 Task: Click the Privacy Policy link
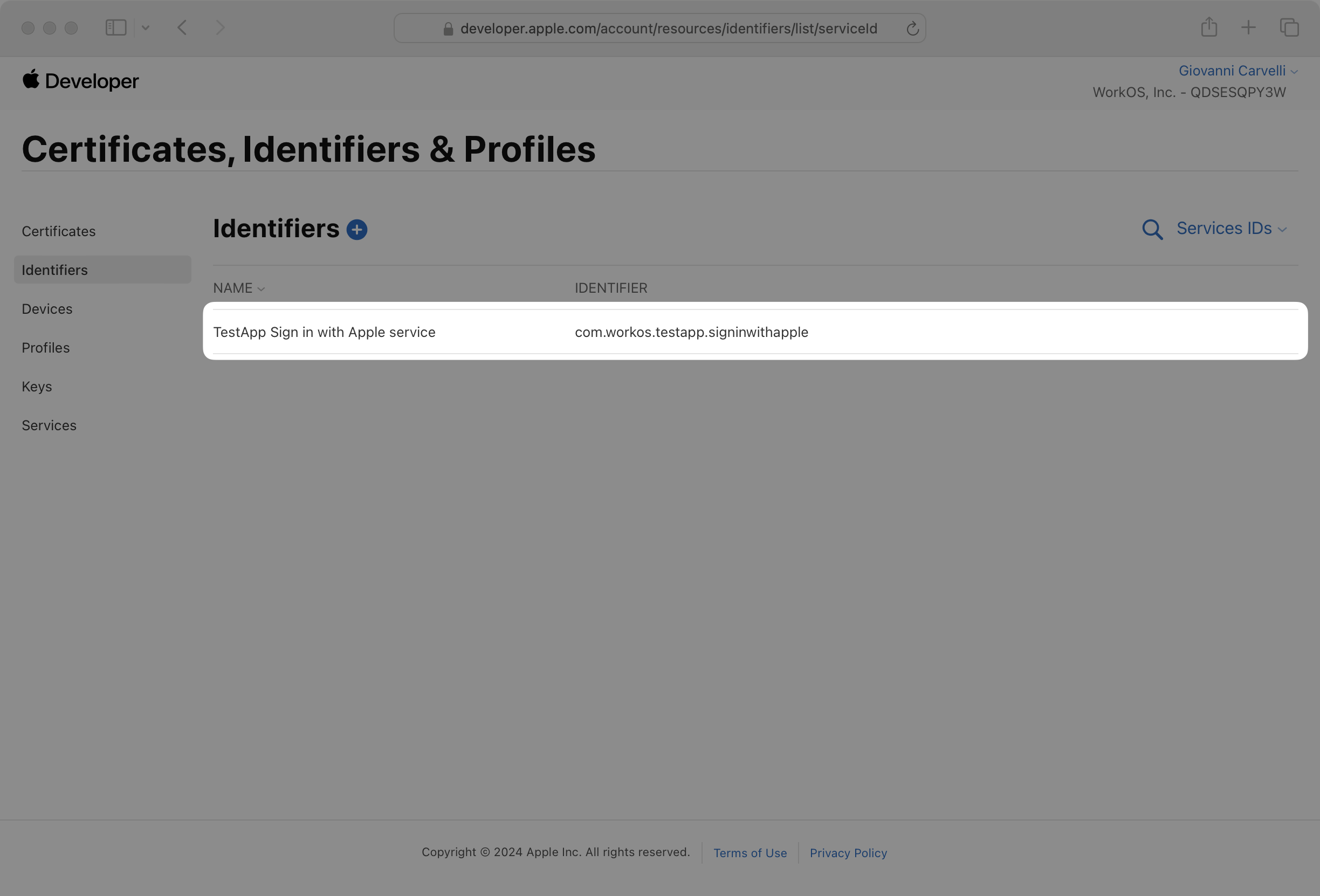click(x=848, y=852)
